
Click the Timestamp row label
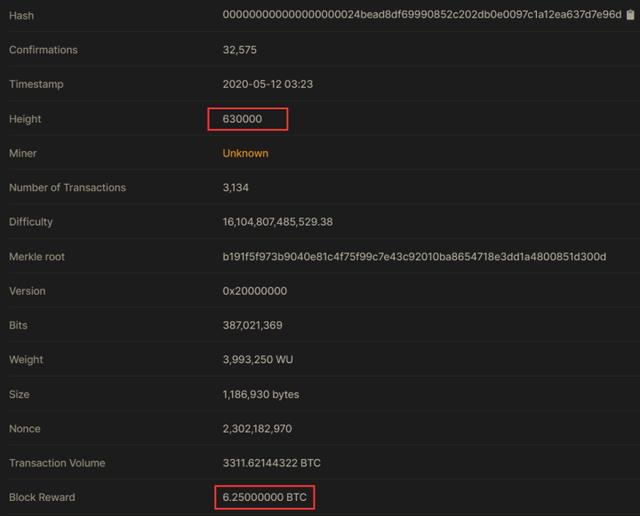click(36, 84)
